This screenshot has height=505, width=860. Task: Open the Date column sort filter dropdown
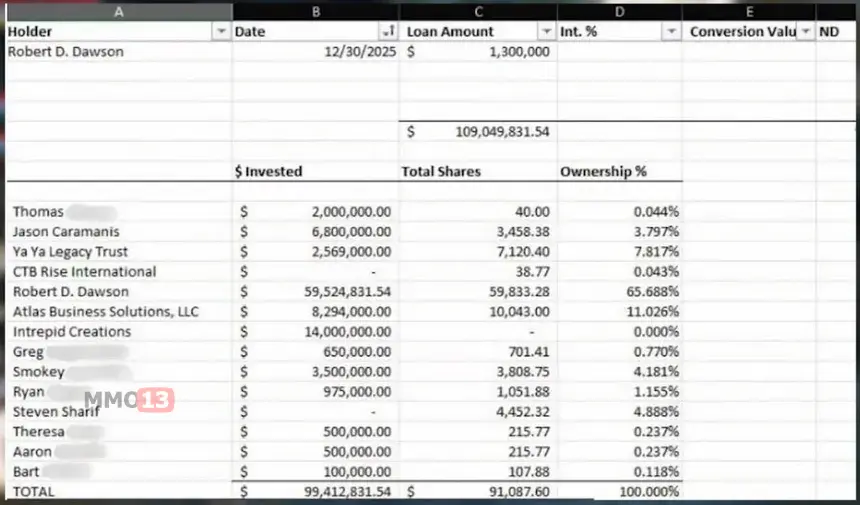389,32
